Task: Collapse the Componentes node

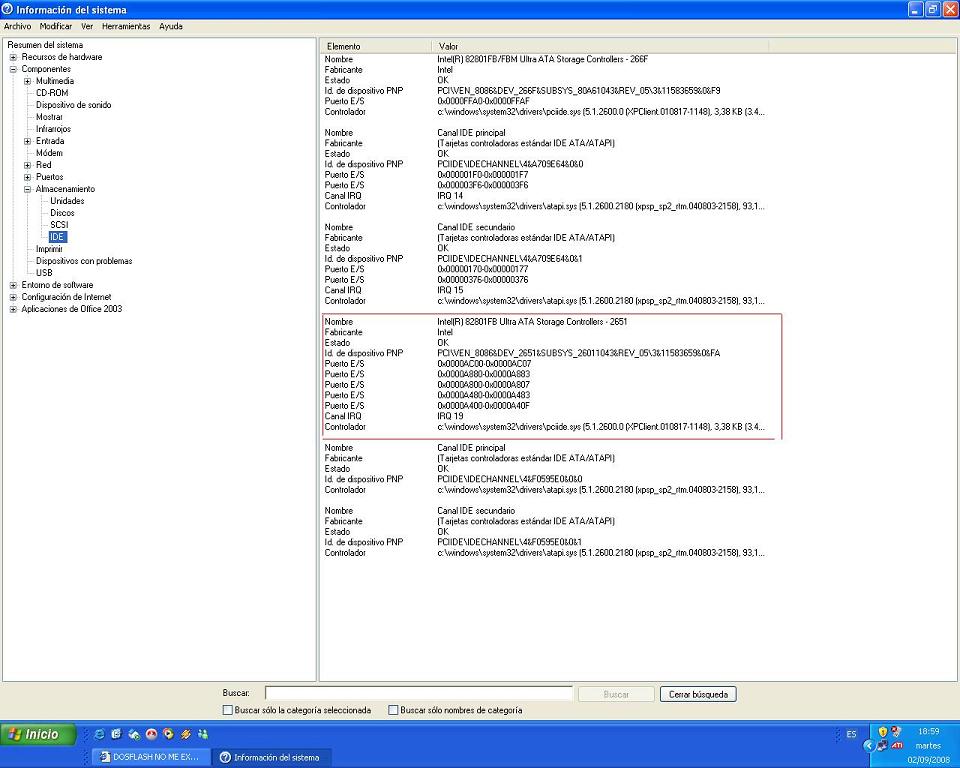Action: coord(13,69)
